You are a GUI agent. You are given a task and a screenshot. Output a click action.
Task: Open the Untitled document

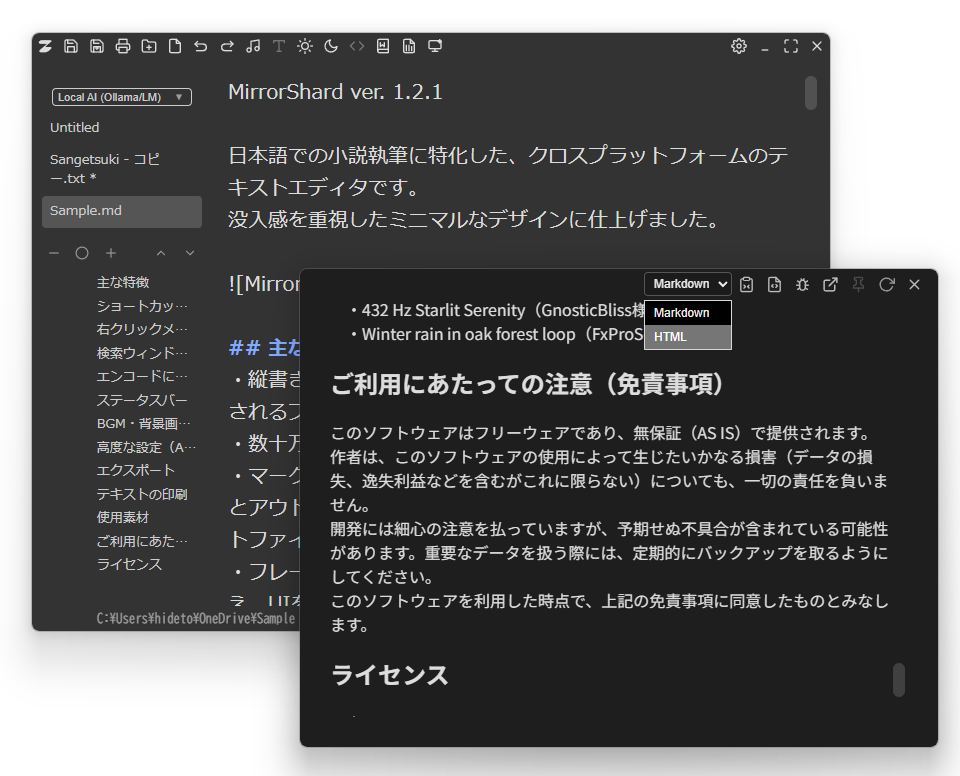75,127
